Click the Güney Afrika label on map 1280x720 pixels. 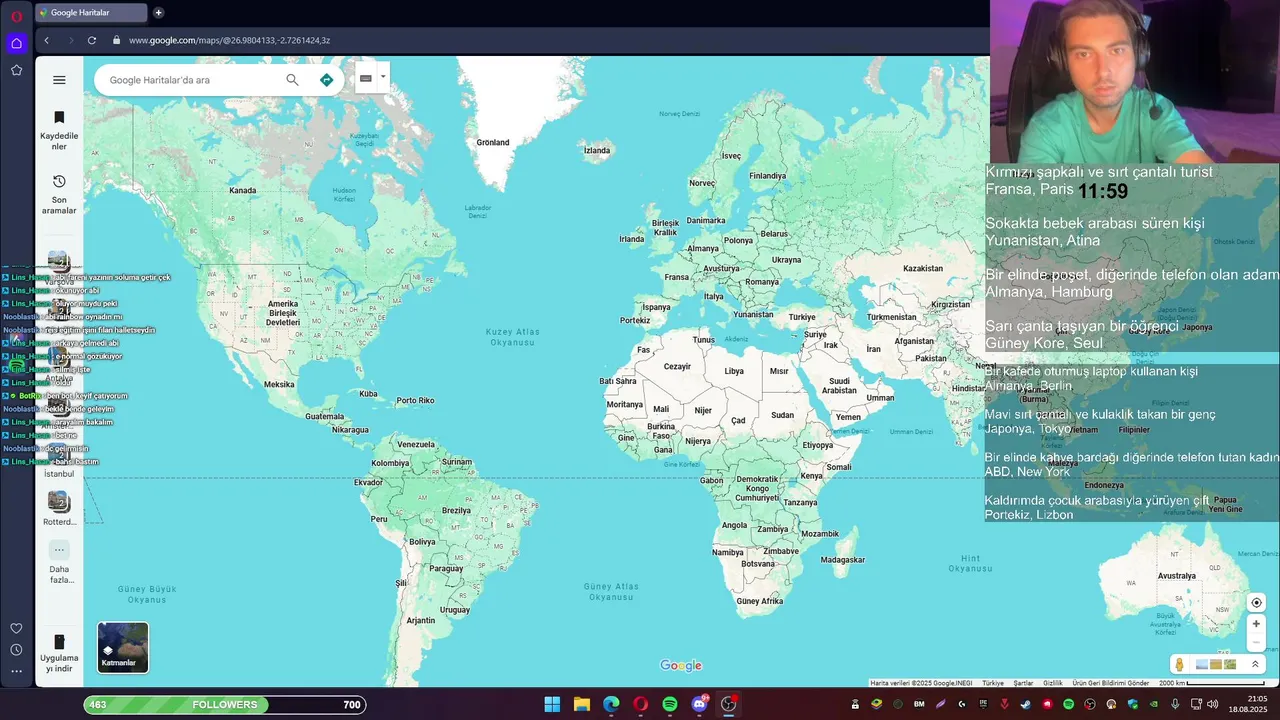point(760,601)
